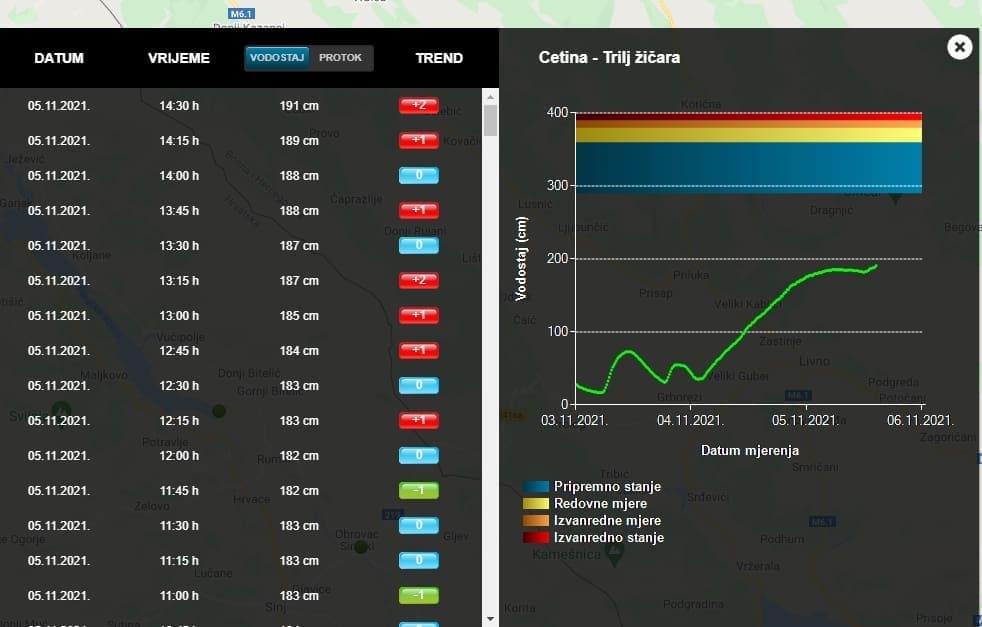
Task: Click the blue 0 badge at 12:30 h
Action: click(x=419, y=385)
